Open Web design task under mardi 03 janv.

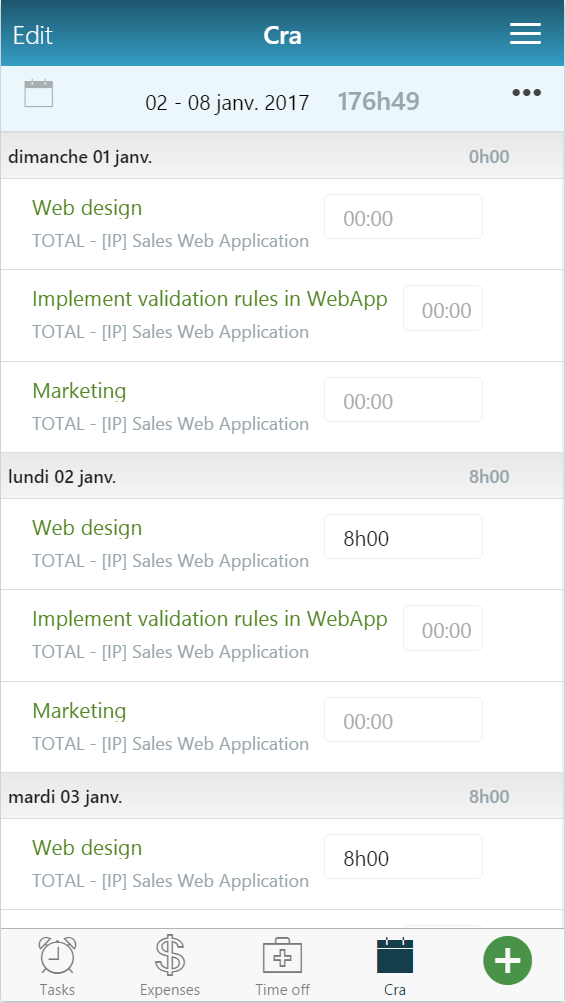coord(87,848)
